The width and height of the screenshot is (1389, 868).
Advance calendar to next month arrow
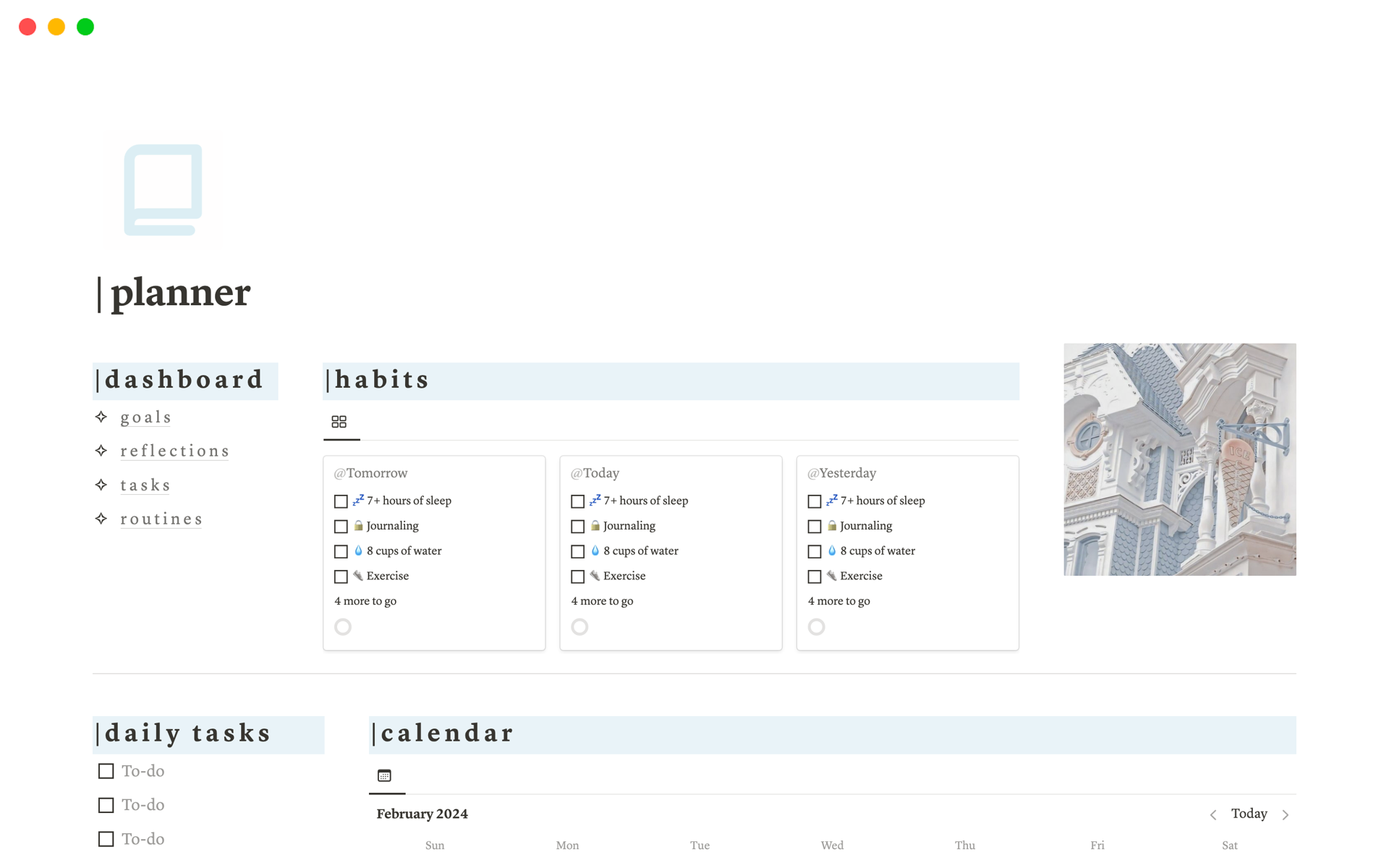(x=1286, y=814)
